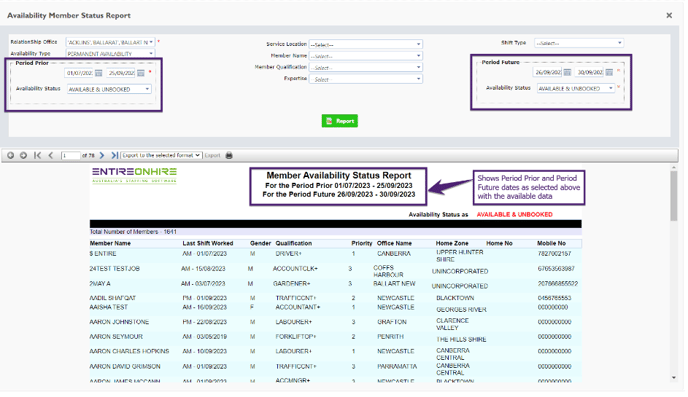Click the Total Number of Members text
Viewport: 688px width, 397px height.
tap(133, 232)
